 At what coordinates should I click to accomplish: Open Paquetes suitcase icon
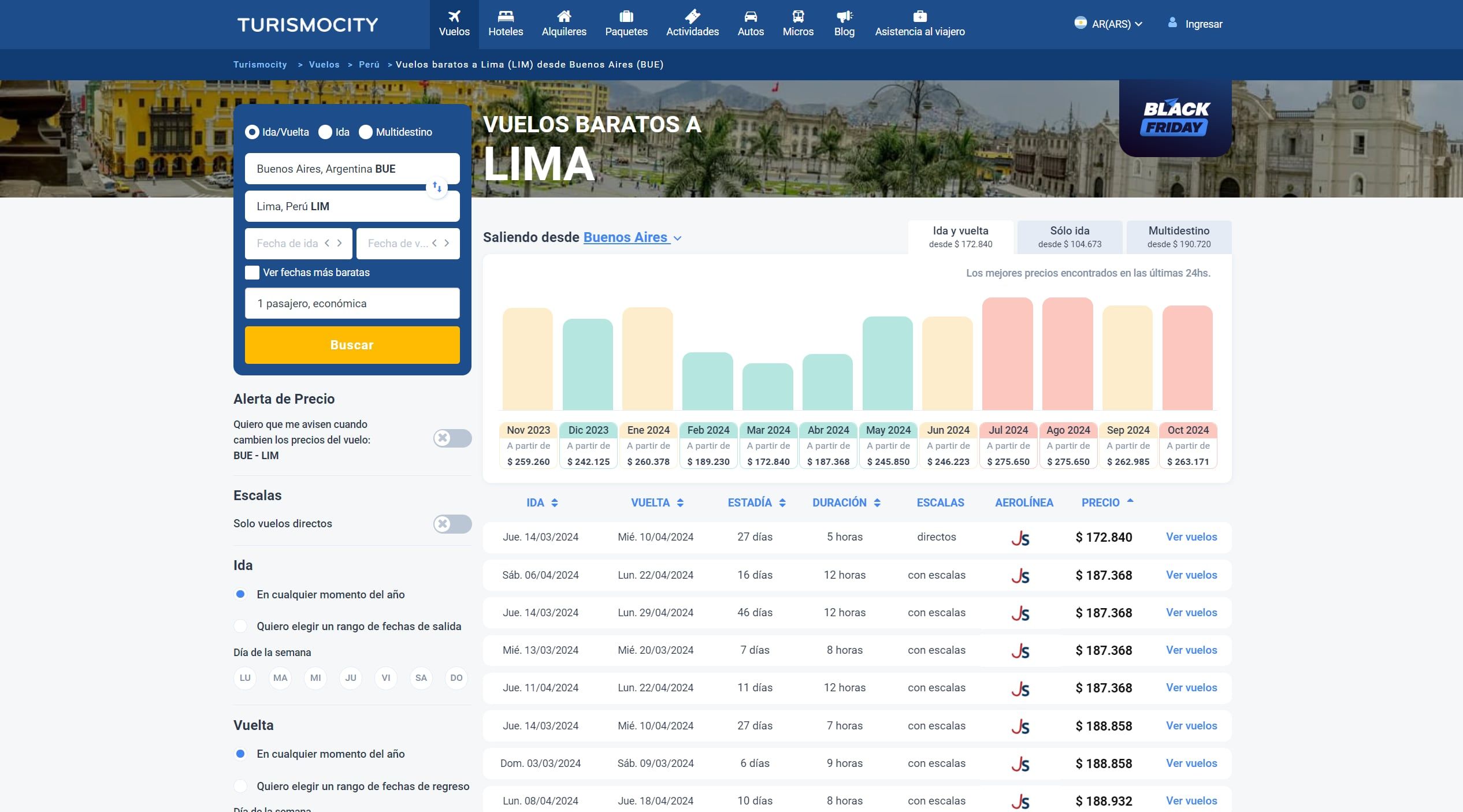[x=626, y=16]
